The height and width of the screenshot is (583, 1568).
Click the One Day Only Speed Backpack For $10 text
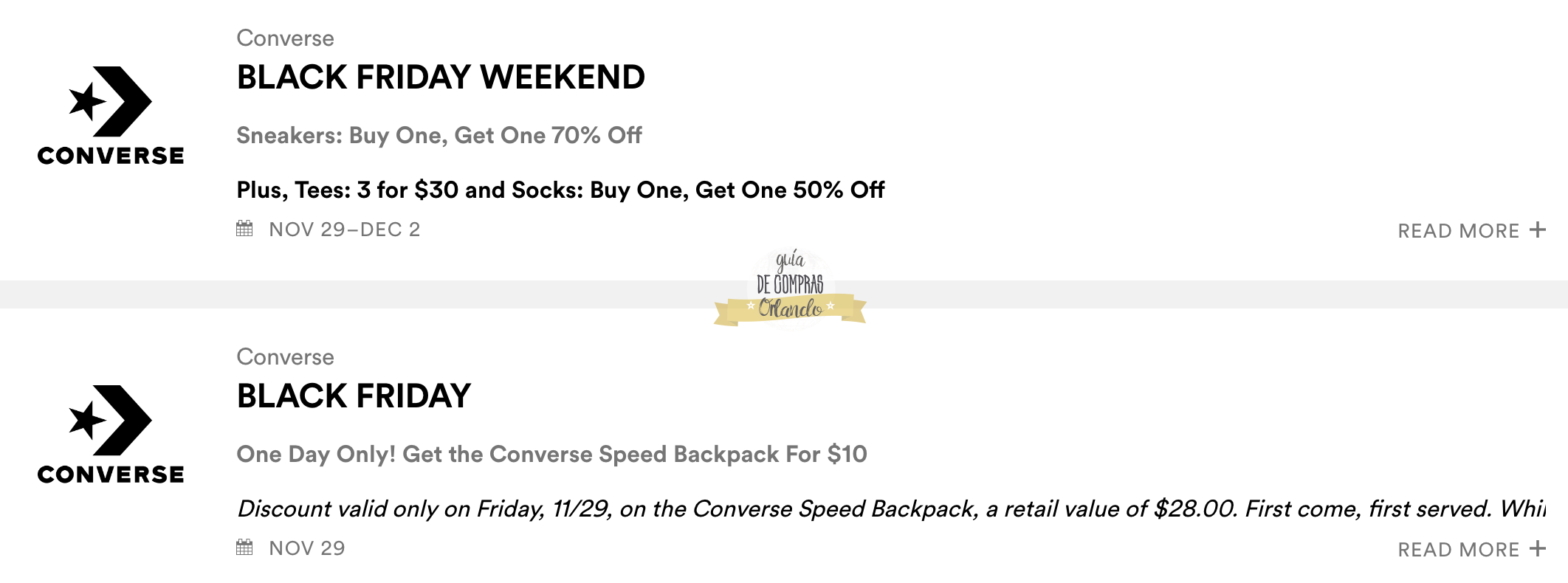click(x=551, y=455)
